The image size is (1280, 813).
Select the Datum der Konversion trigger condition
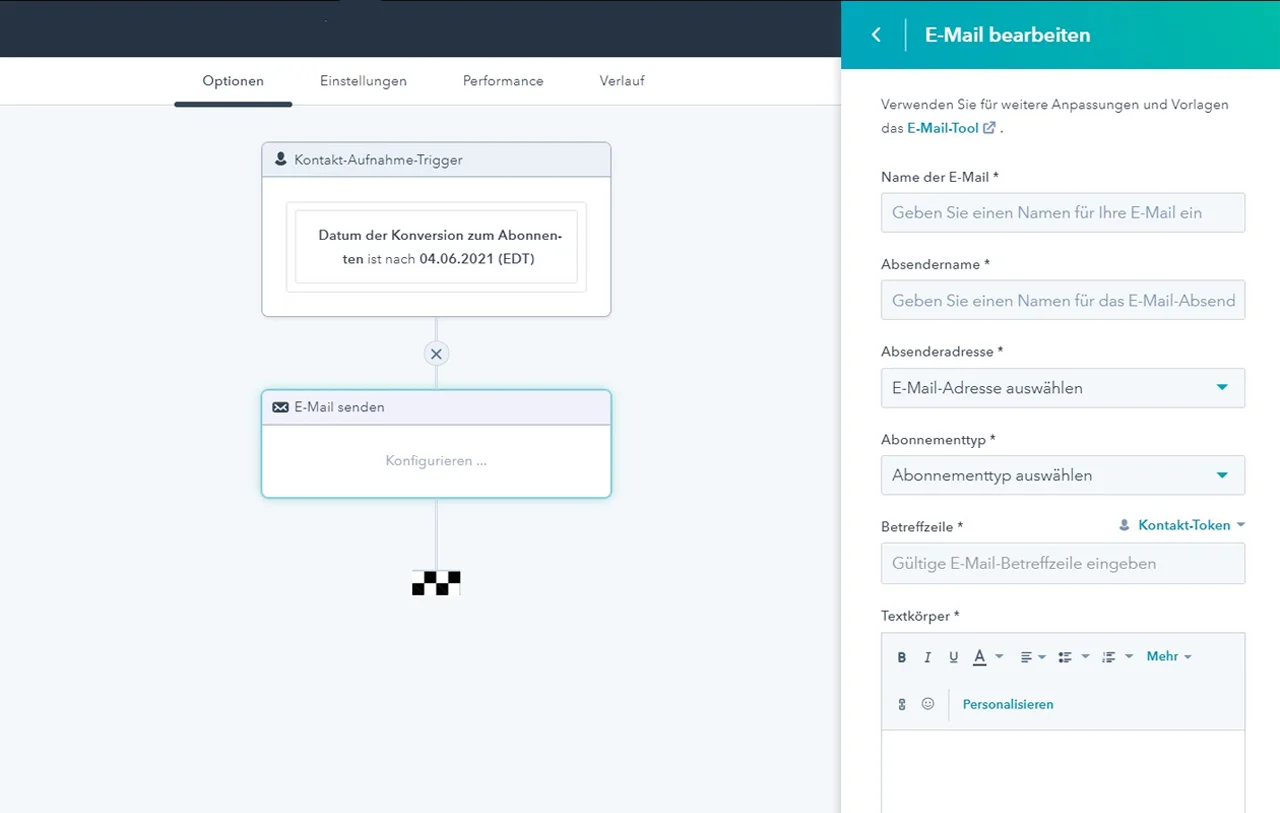pyautogui.click(x=436, y=247)
